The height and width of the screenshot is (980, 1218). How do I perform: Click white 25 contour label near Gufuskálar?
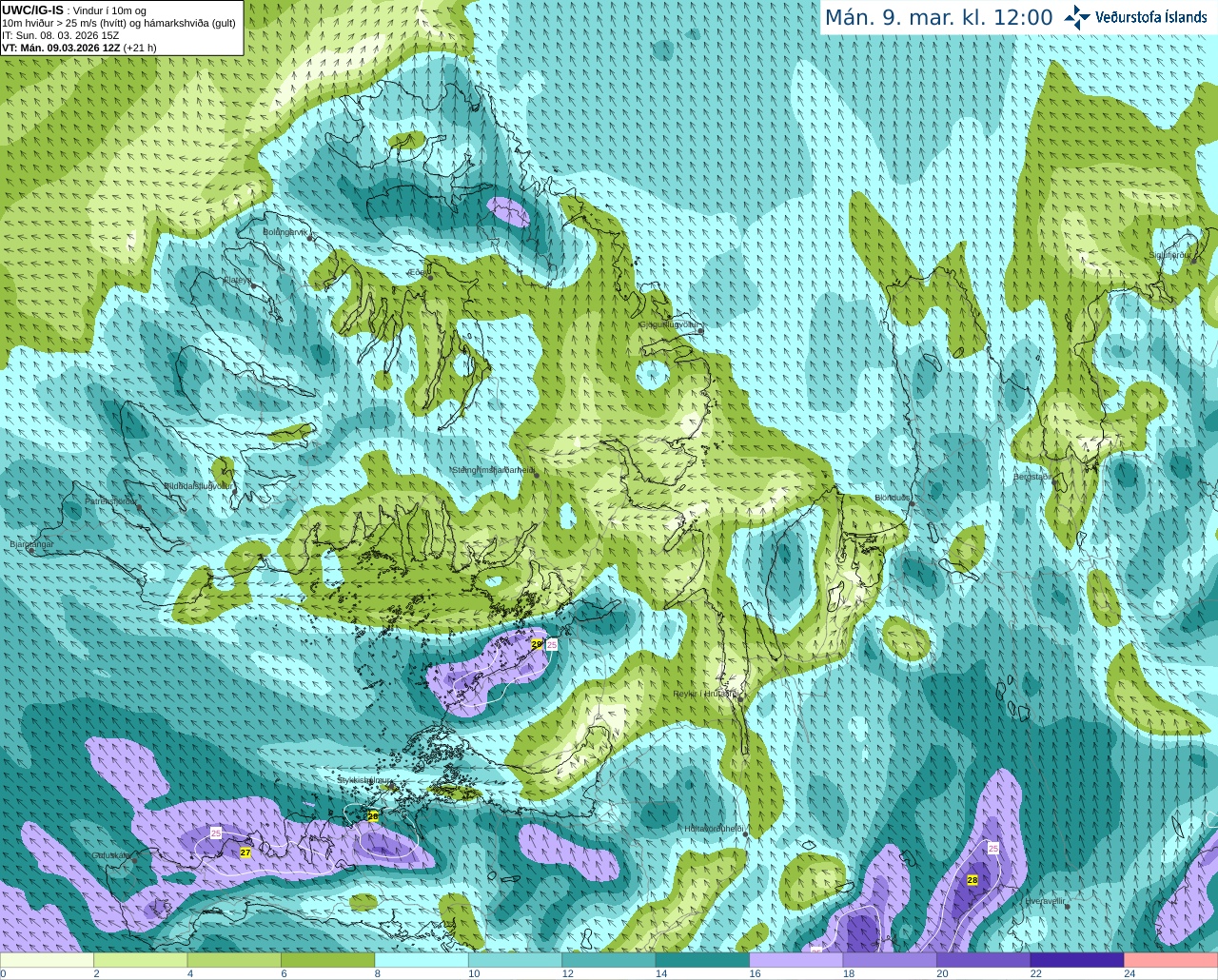pyautogui.click(x=216, y=833)
